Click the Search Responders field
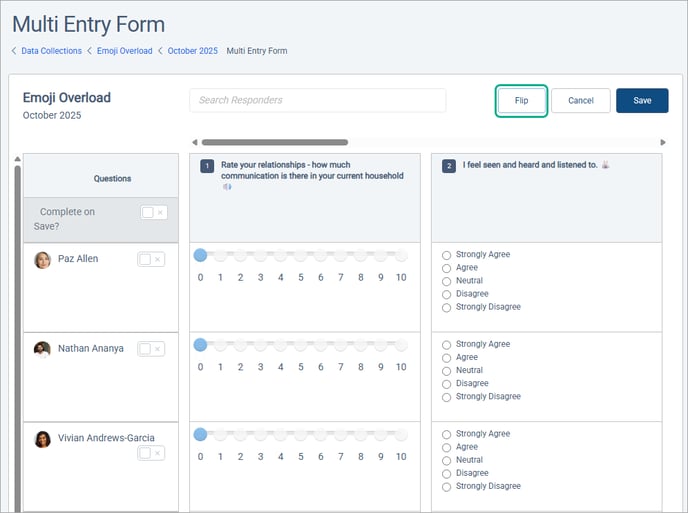This screenshot has width=688, height=513. (317, 100)
